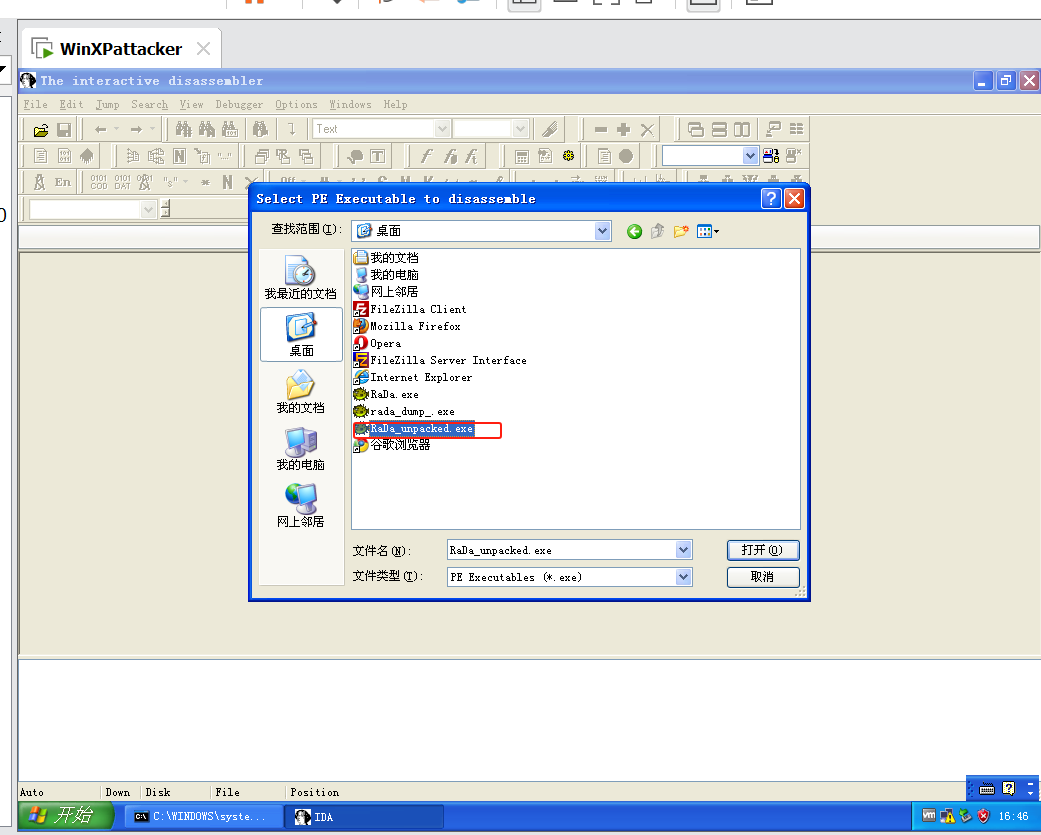Screen dimensions: 1041x835
Task: Open the Search menu
Action: click(149, 104)
